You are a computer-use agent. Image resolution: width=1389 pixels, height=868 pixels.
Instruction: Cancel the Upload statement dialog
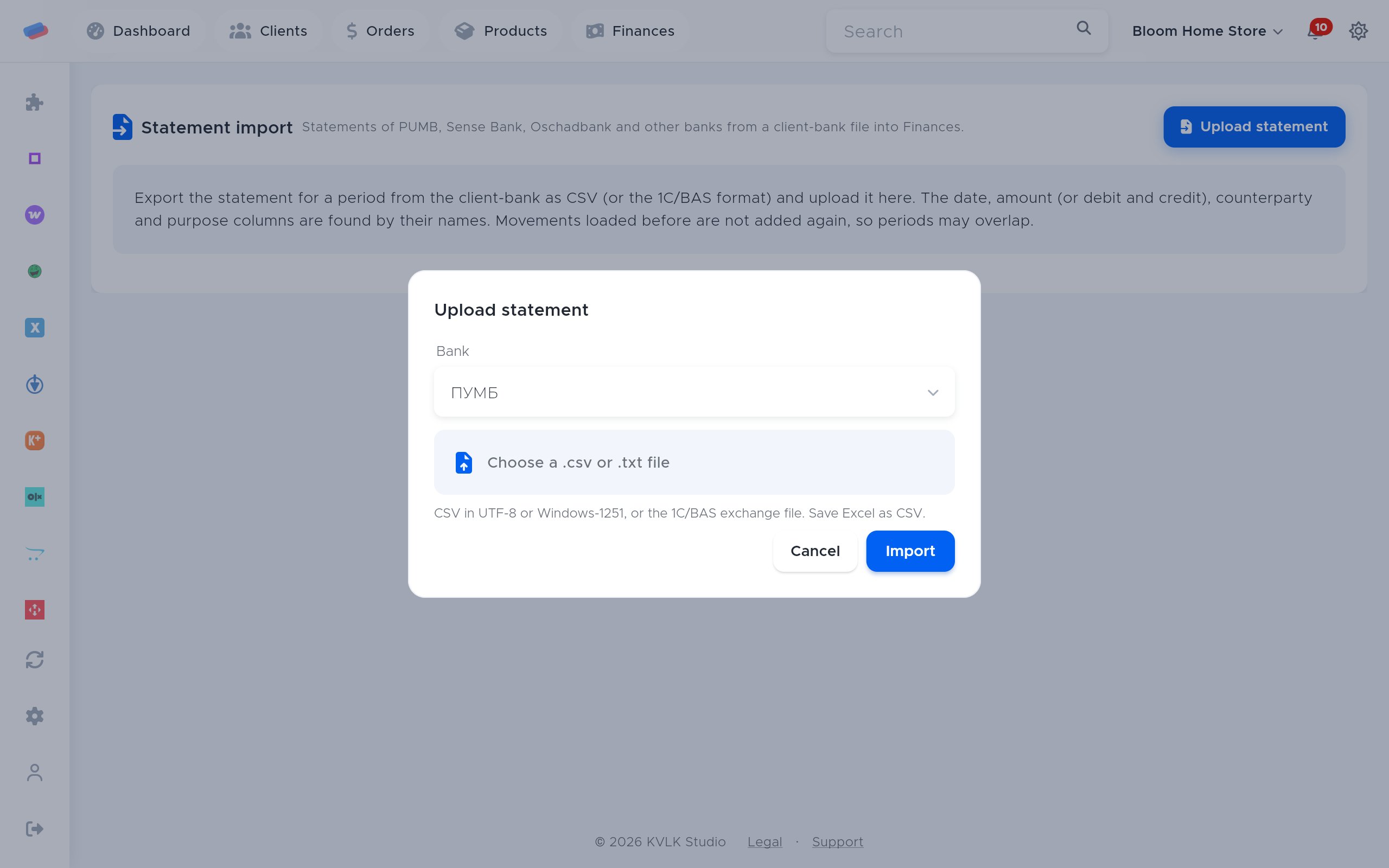pos(815,551)
